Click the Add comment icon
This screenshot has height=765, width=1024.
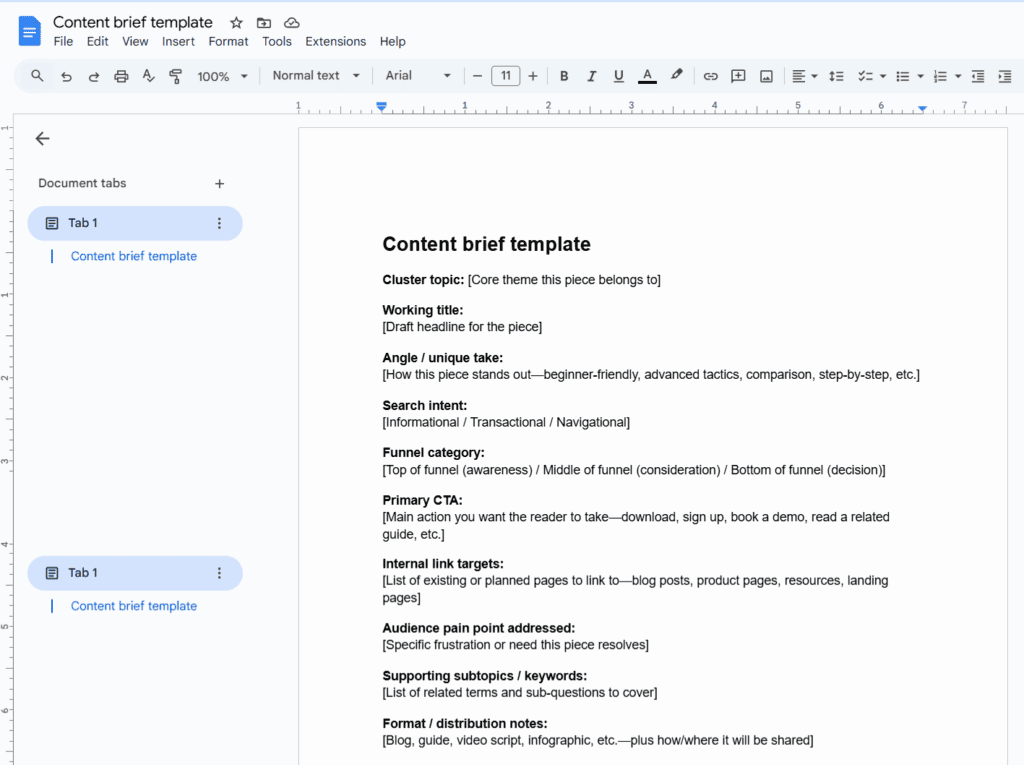[738, 76]
